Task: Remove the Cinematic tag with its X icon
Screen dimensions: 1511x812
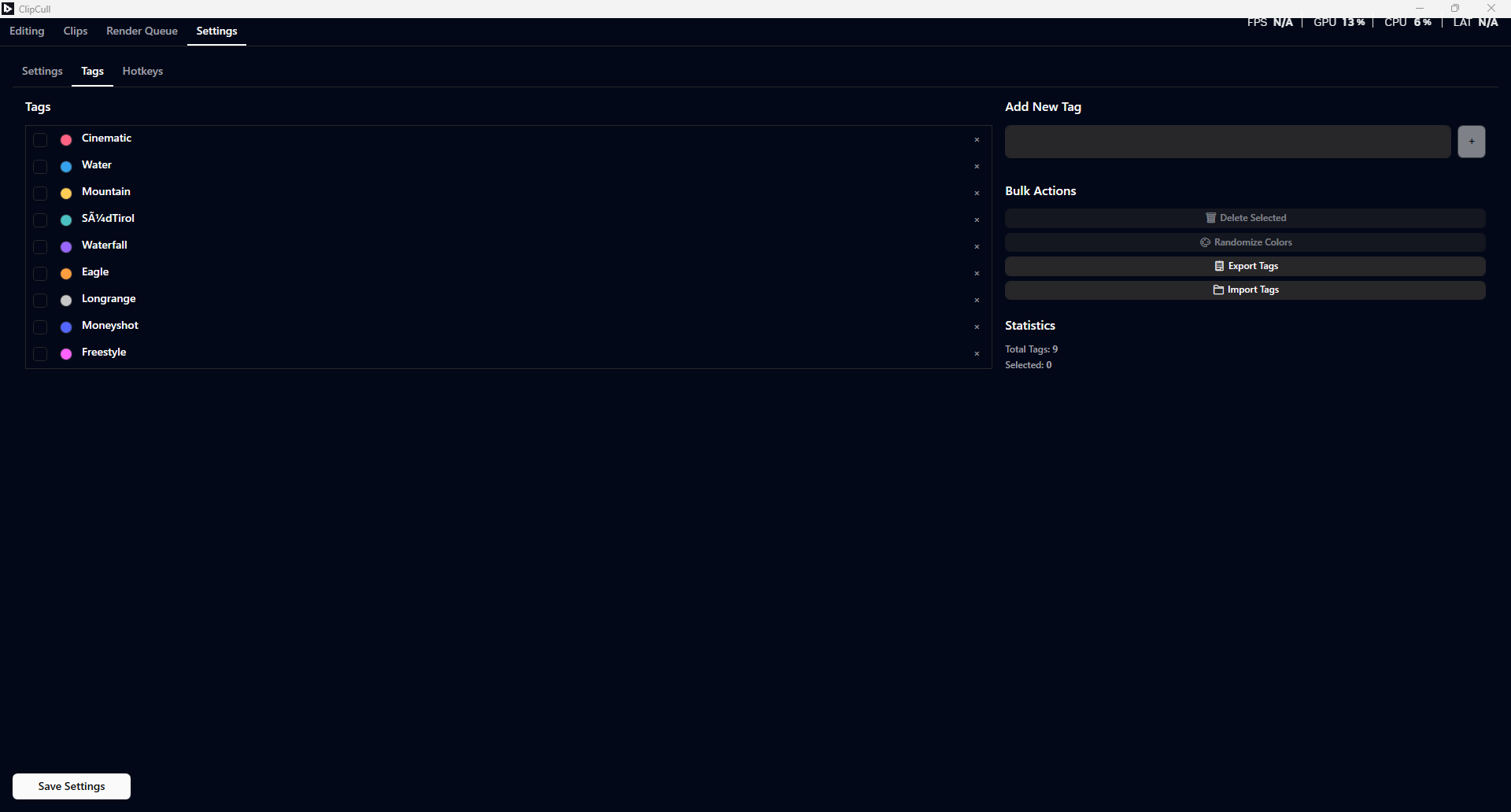Action: pyautogui.click(x=977, y=140)
